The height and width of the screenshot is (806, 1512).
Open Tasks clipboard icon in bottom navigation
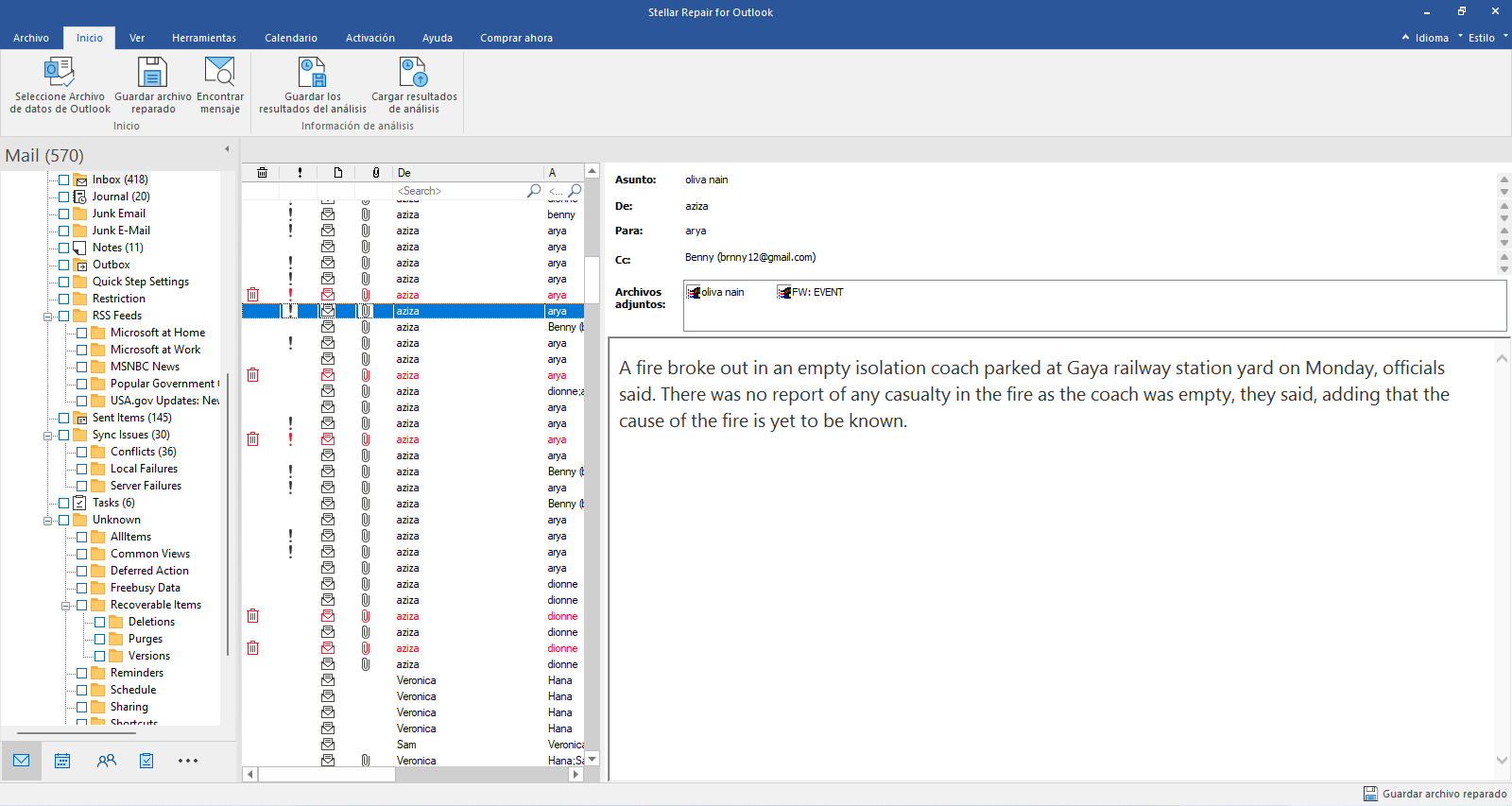click(146, 761)
